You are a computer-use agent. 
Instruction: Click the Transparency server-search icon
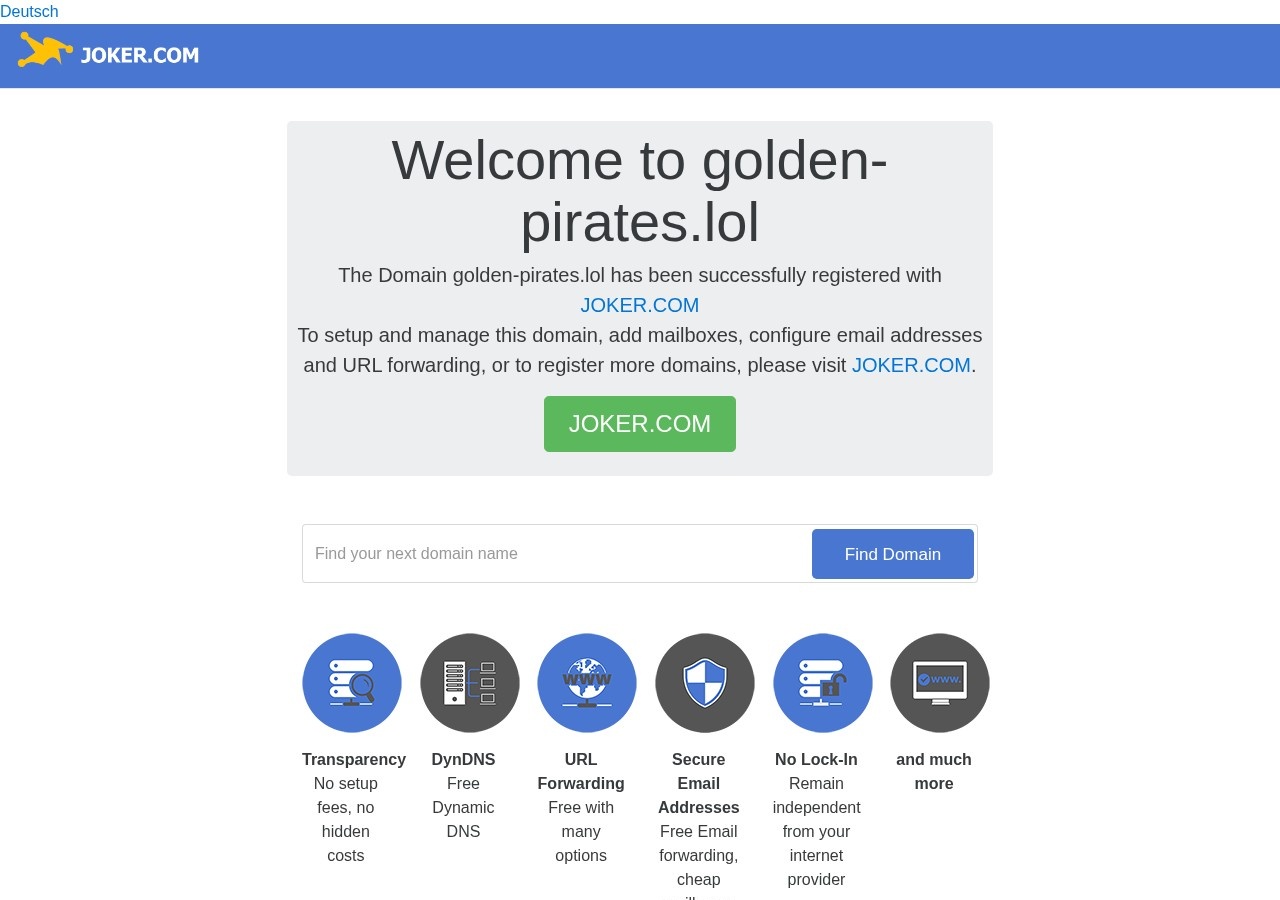tap(352, 683)
